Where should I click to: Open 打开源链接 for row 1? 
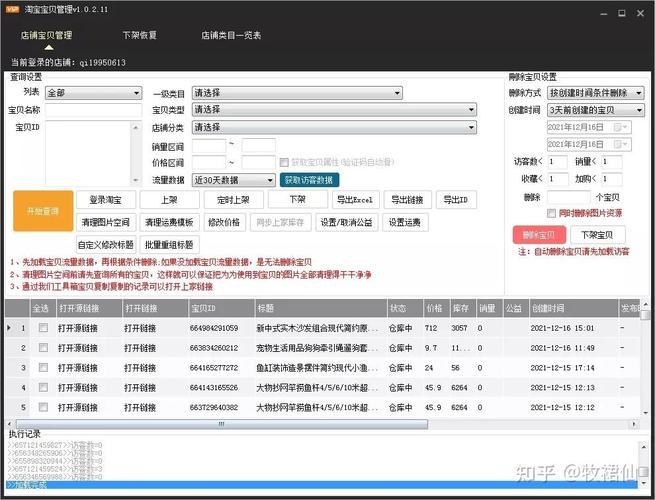[x=78, y=328]
